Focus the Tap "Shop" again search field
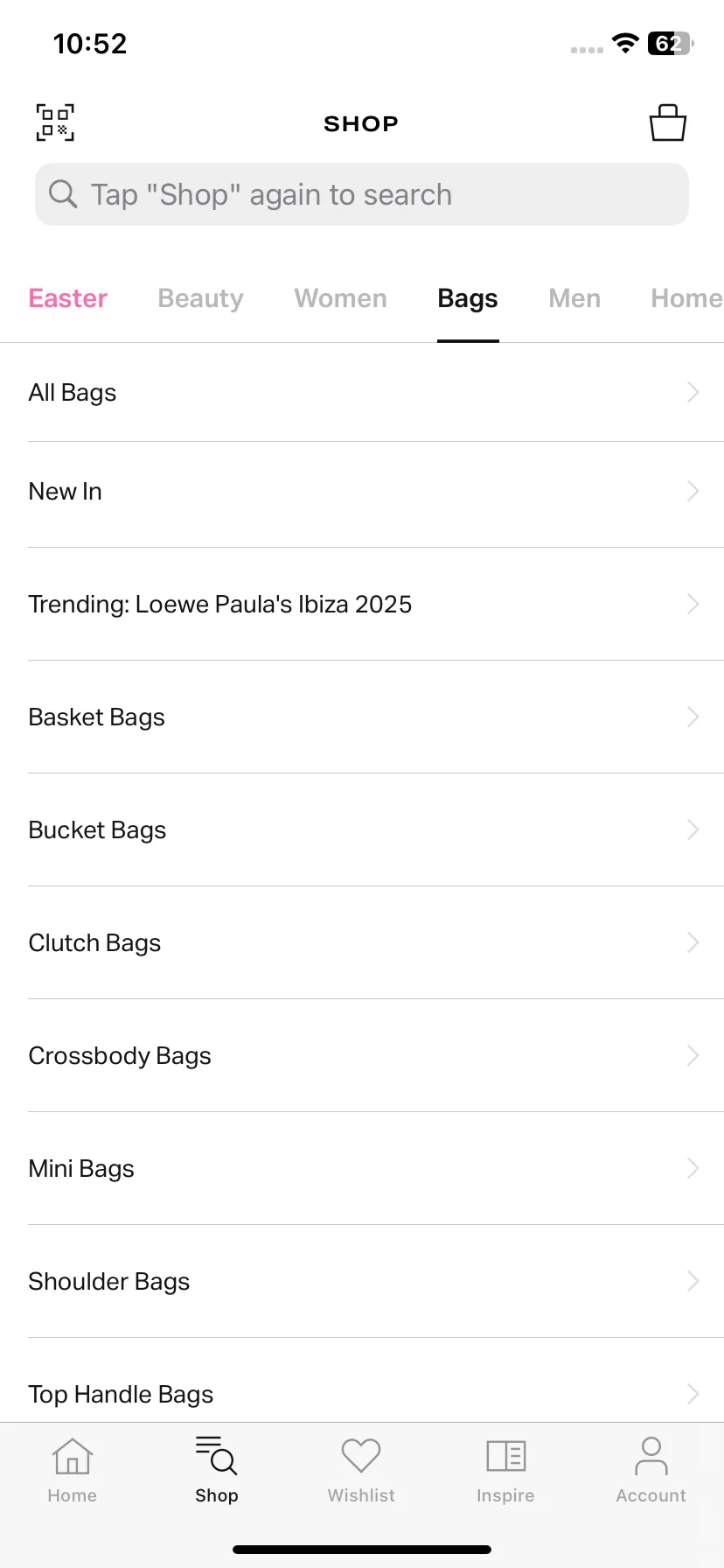724x1568 pixels. (x=362, y=194)
